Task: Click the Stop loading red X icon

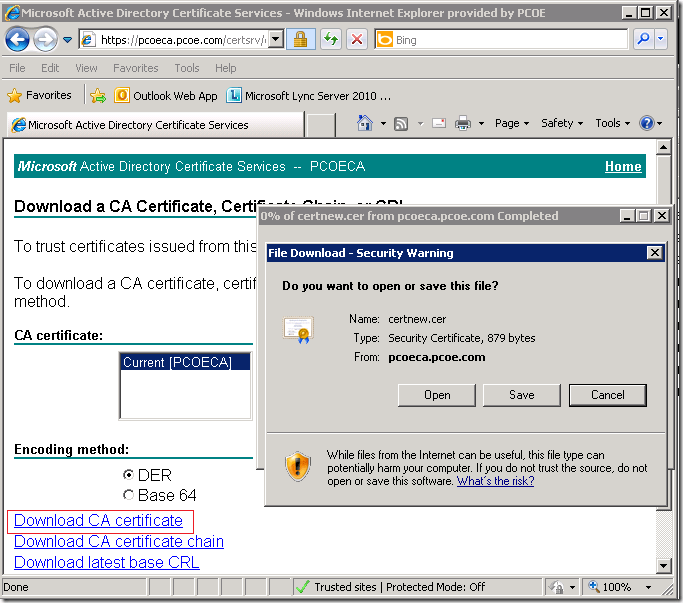Action: click(x=357, y=40)
